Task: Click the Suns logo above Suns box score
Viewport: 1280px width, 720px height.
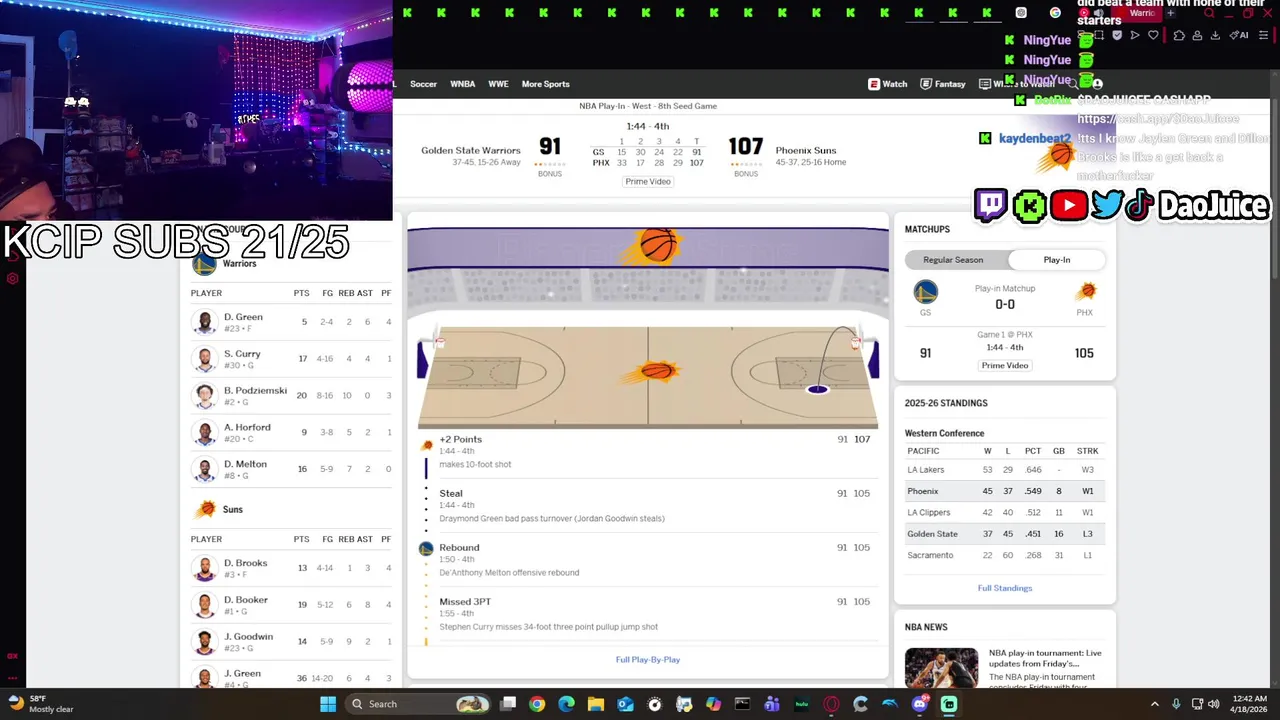Action: click(x=205, y=509)
